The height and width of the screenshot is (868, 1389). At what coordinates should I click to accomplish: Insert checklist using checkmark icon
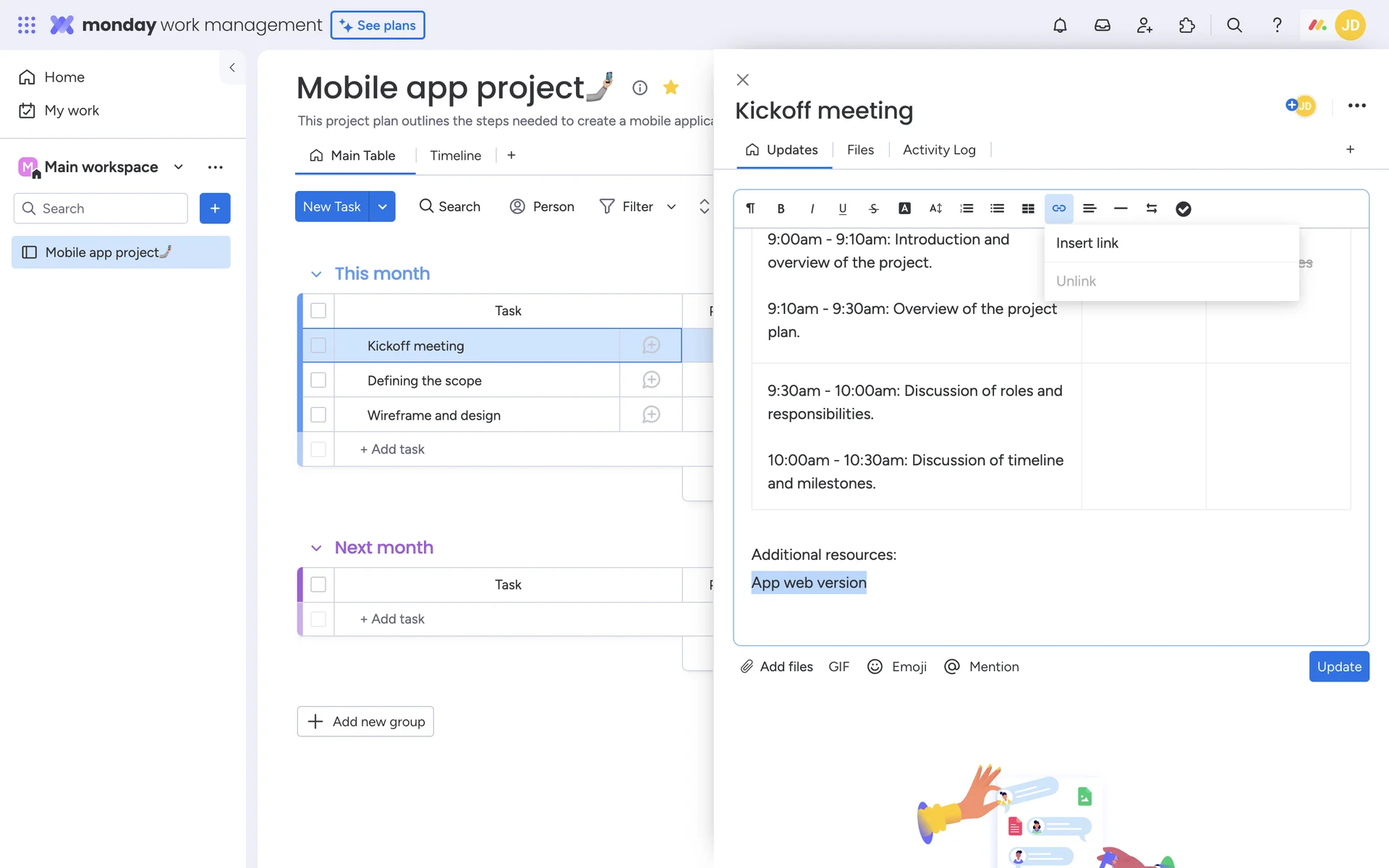[x=1183, y=208]
